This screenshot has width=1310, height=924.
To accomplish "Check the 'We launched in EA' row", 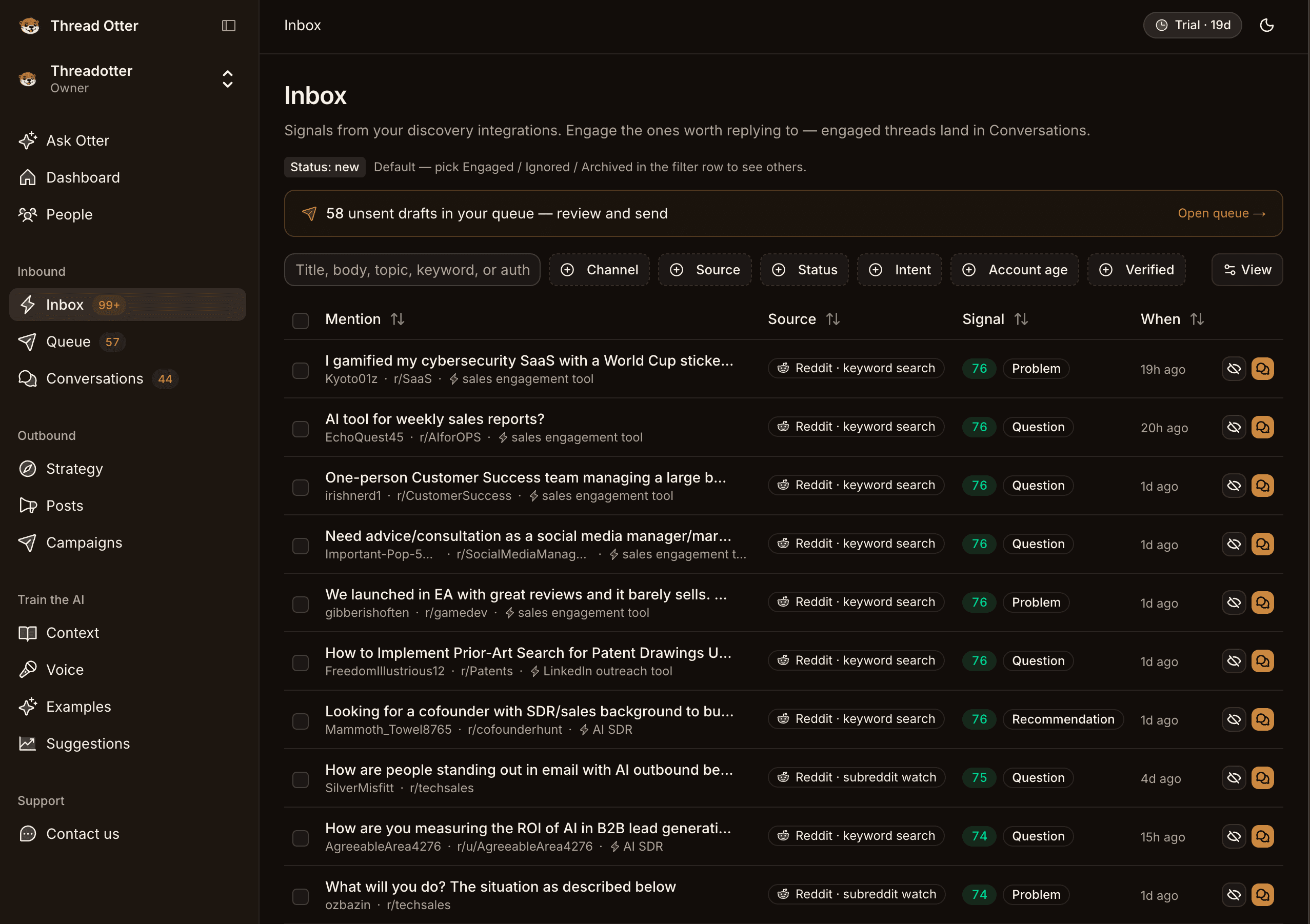I will point(300,604).
